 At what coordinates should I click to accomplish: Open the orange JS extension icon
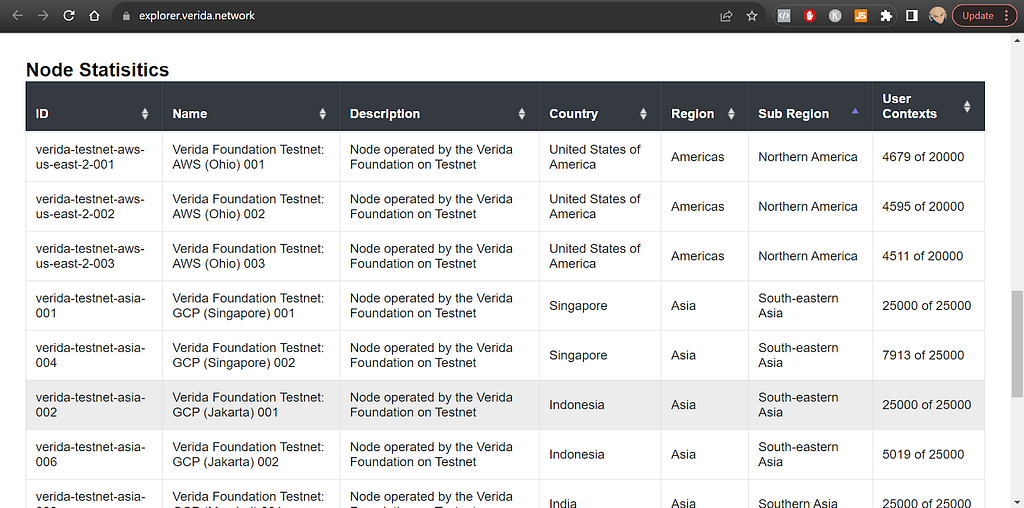[860, 16]
